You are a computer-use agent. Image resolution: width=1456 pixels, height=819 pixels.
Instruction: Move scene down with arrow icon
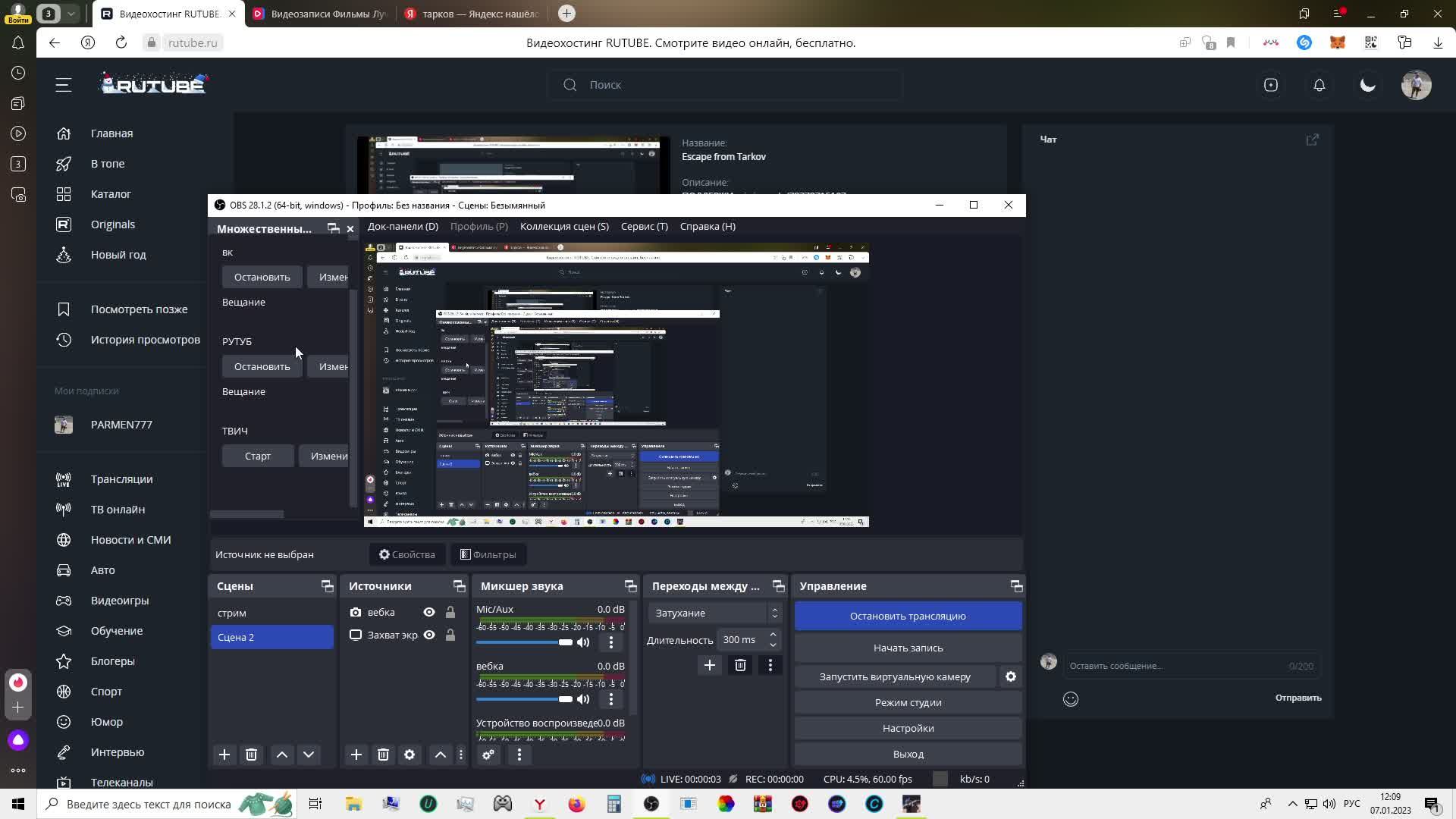309,755
